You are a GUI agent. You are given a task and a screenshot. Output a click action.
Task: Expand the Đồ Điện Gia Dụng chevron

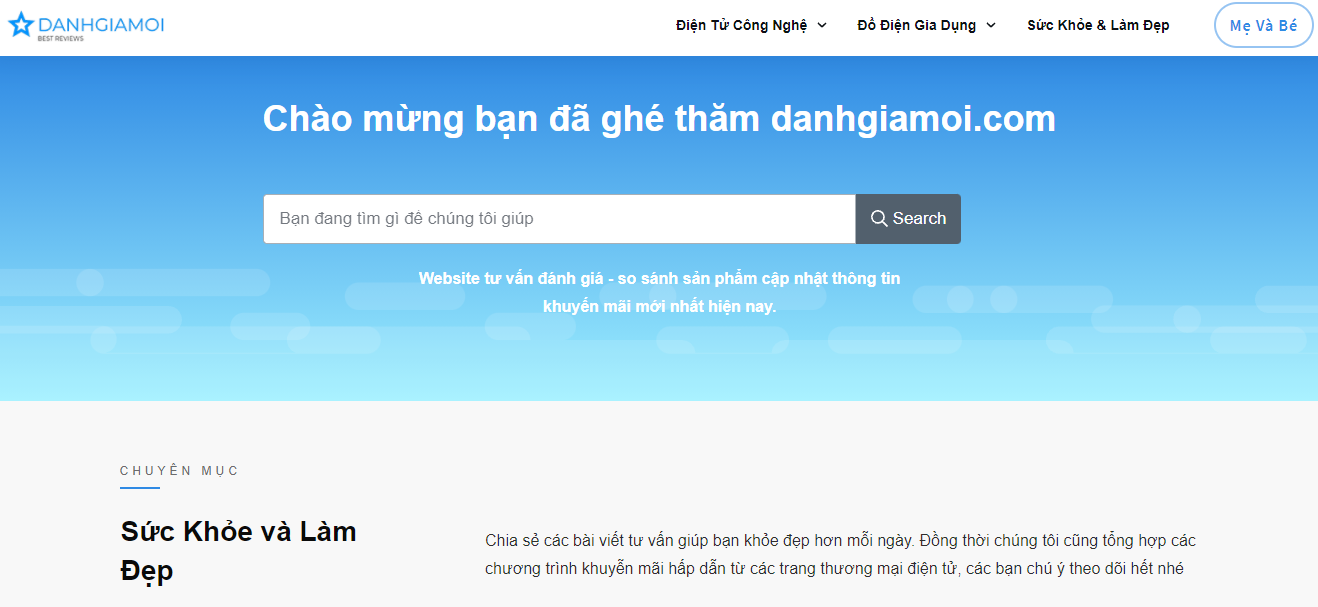pyautogui.click(x=991, y=25)
